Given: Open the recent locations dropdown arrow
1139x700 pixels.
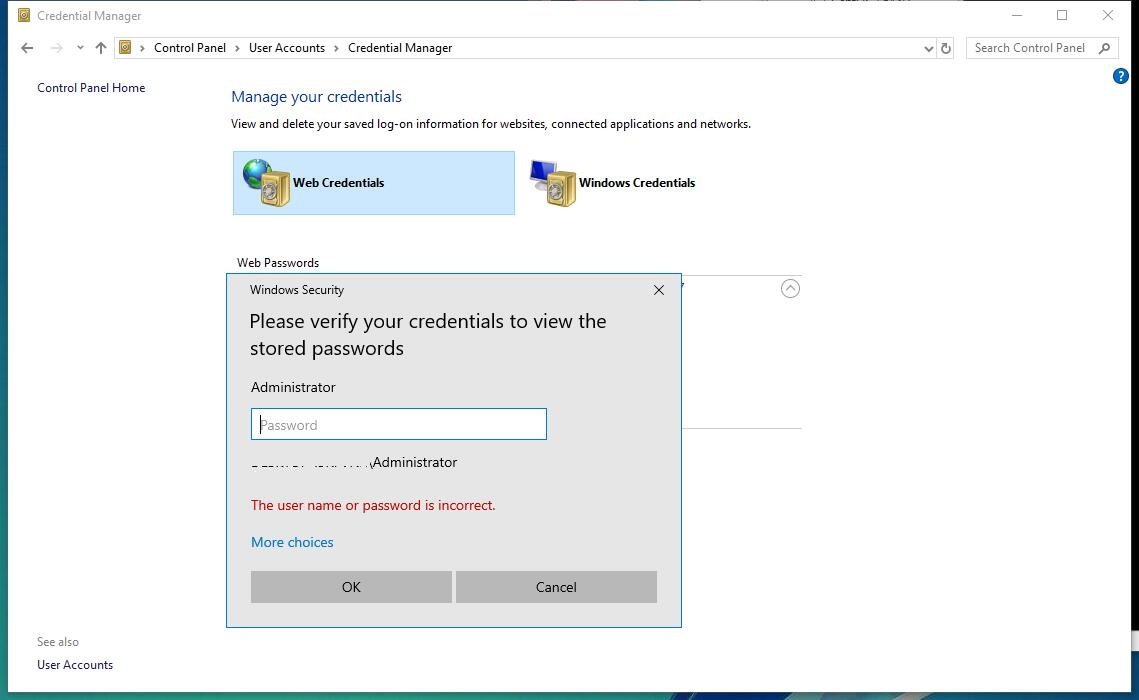Looking at the screenshot, I should [80, 48].
